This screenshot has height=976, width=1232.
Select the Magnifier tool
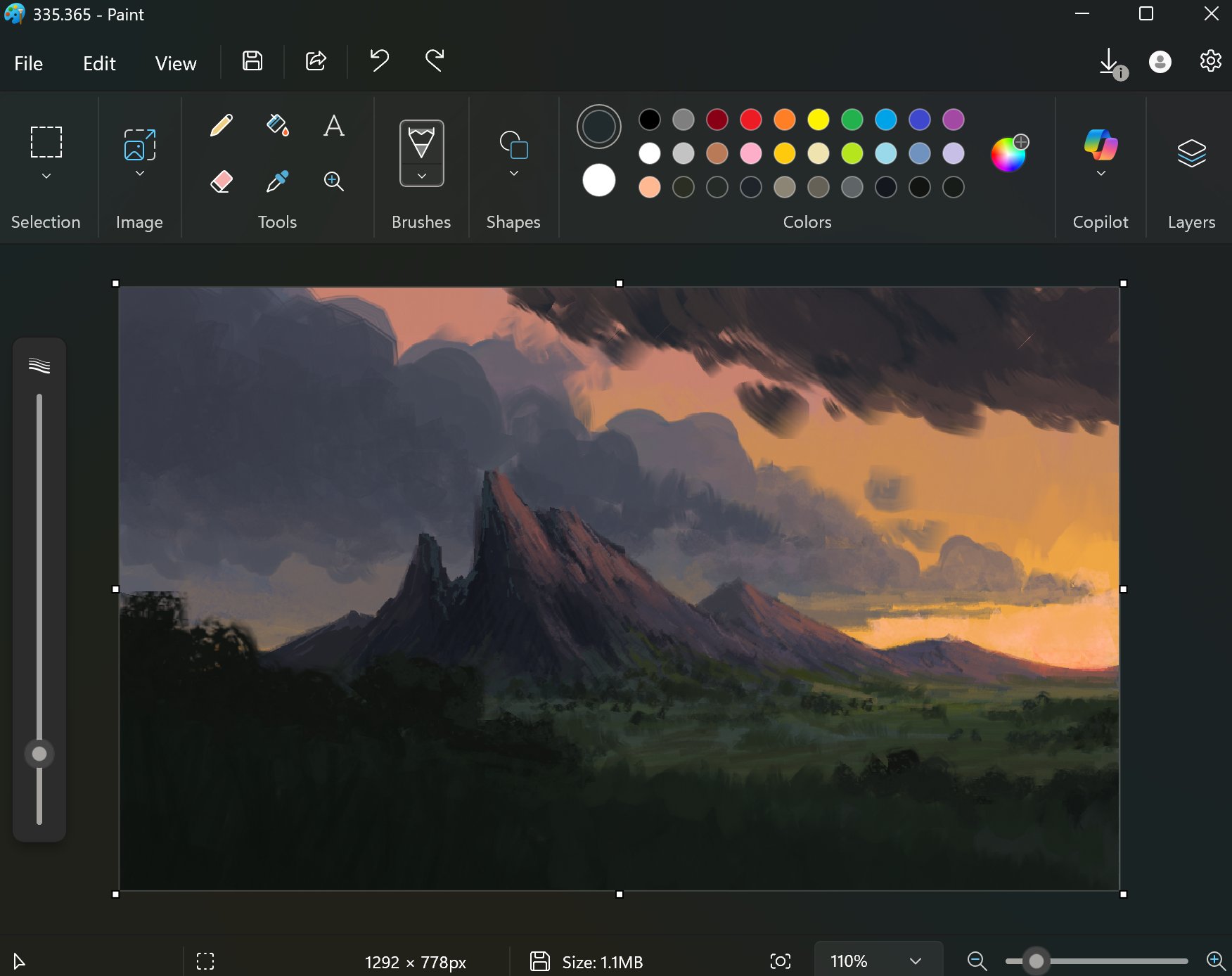click(334, 181)
